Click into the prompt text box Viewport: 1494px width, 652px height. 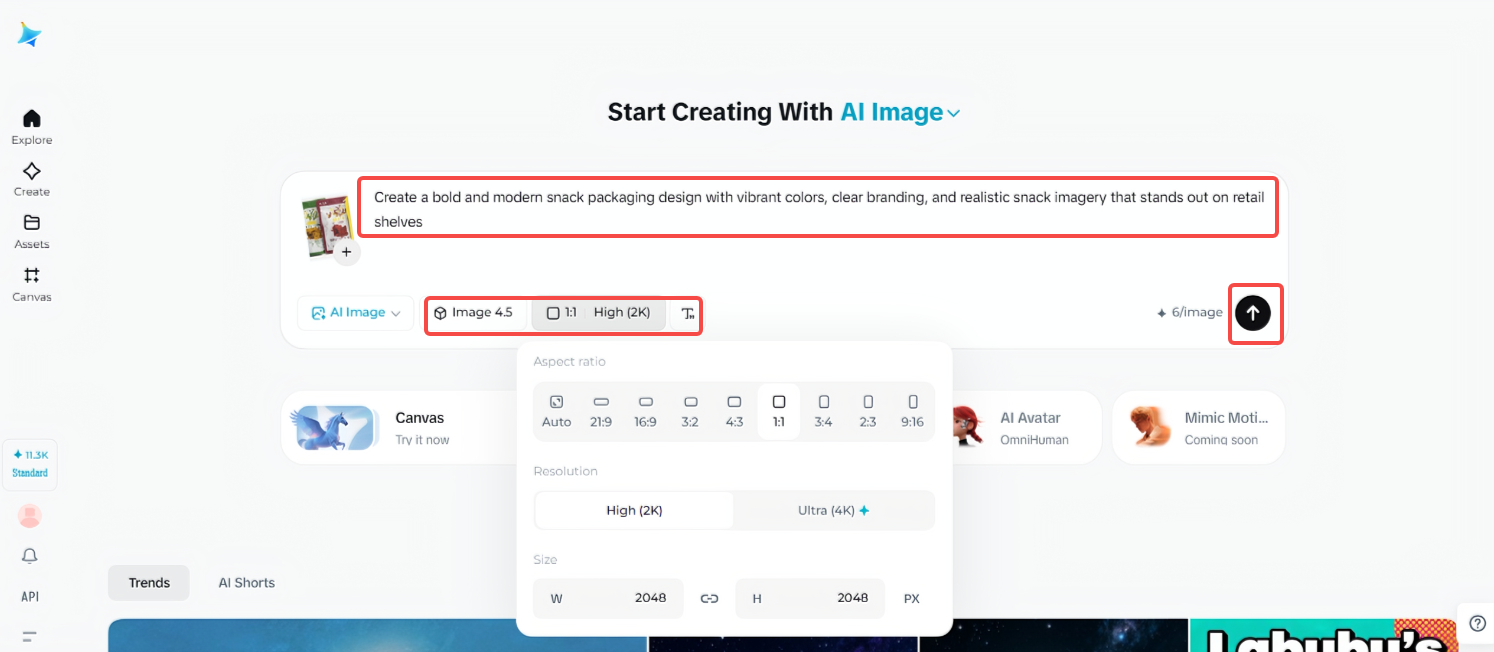[x=818, y=209]
